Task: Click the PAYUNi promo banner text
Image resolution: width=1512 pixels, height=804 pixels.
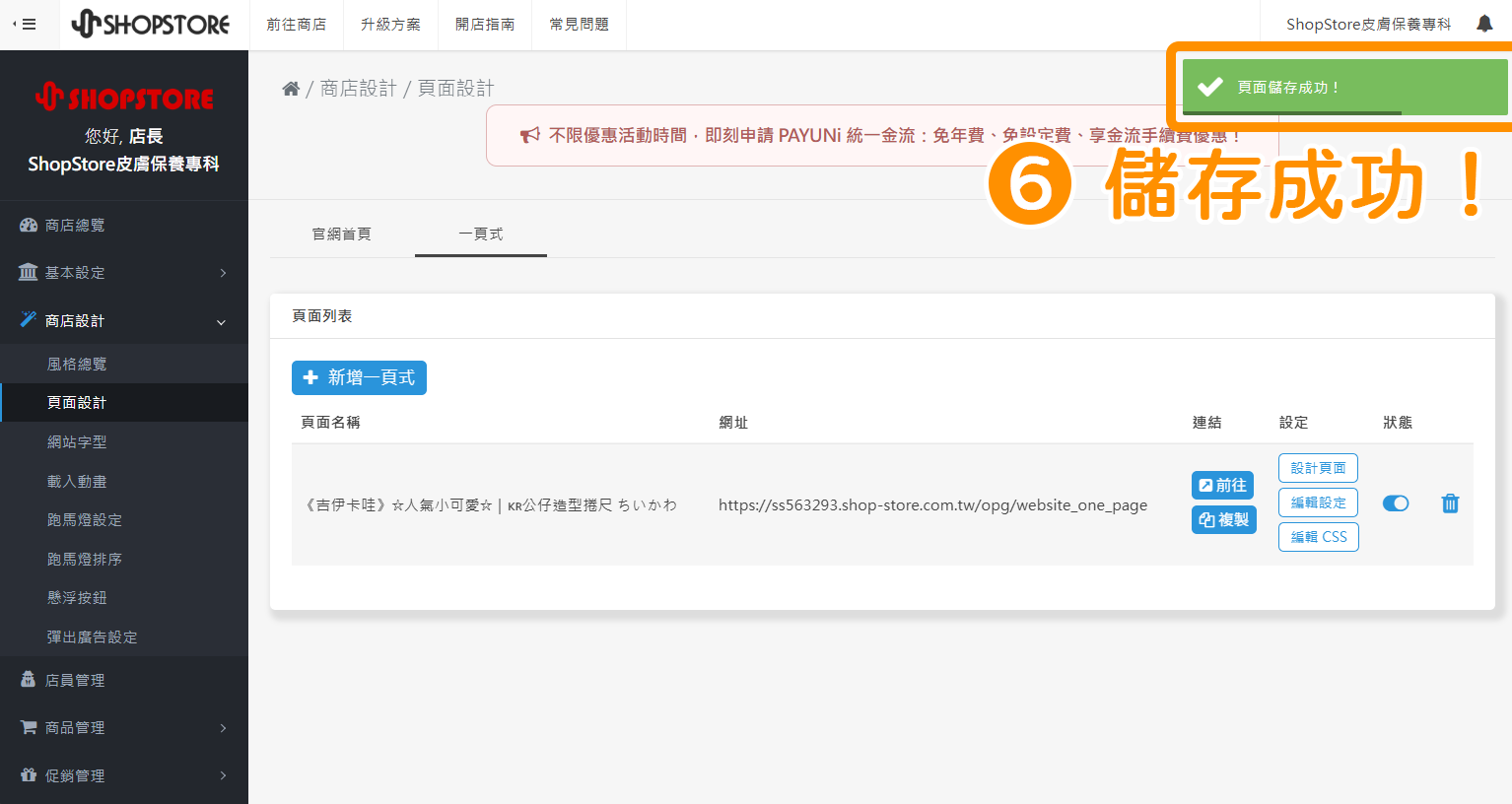Action: pos(894,135)
